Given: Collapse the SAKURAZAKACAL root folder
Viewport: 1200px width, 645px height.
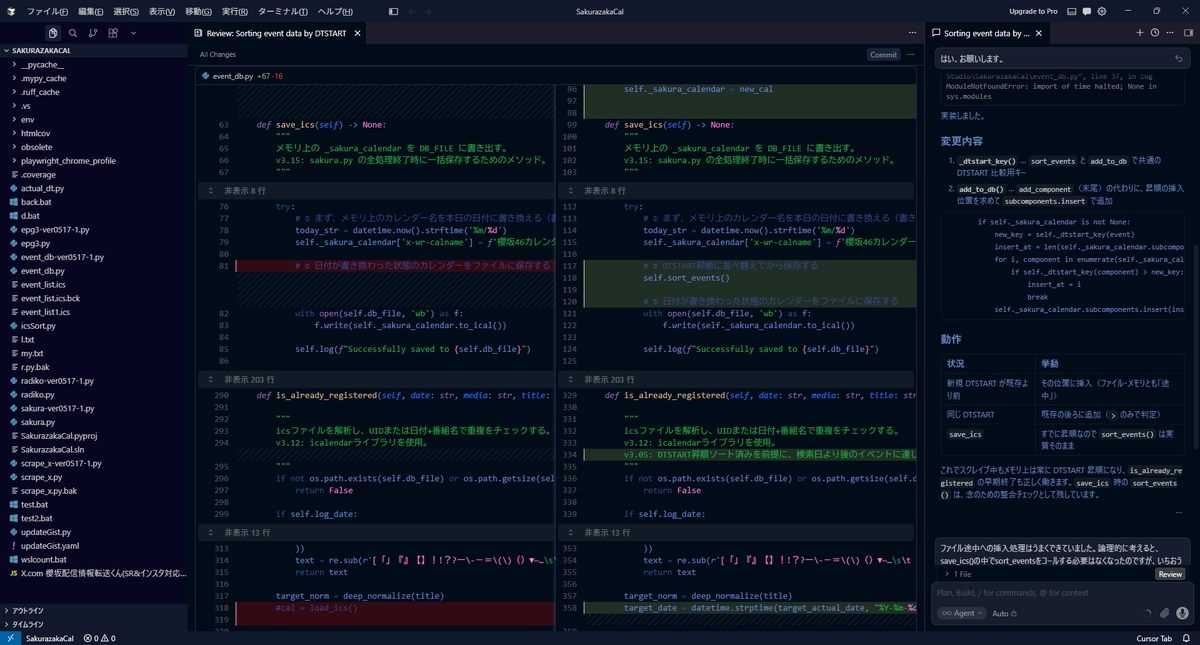Looking at the screenshot, I should point(95,50).
